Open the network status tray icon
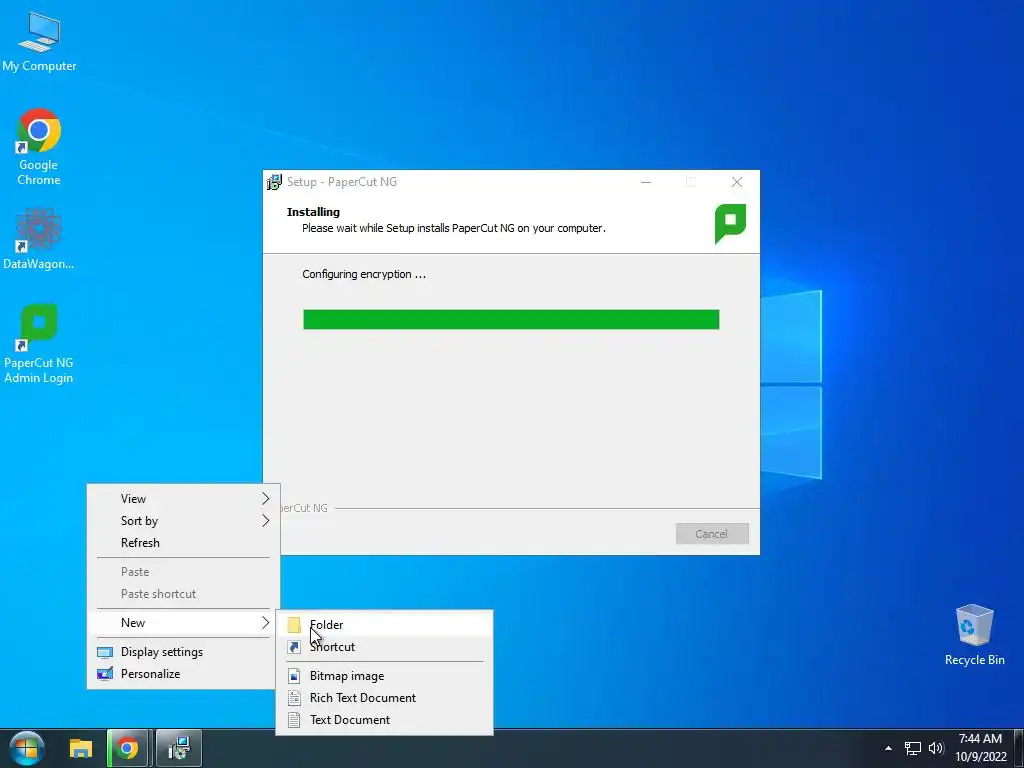The image size is (1024, 768). pos(913,748)
